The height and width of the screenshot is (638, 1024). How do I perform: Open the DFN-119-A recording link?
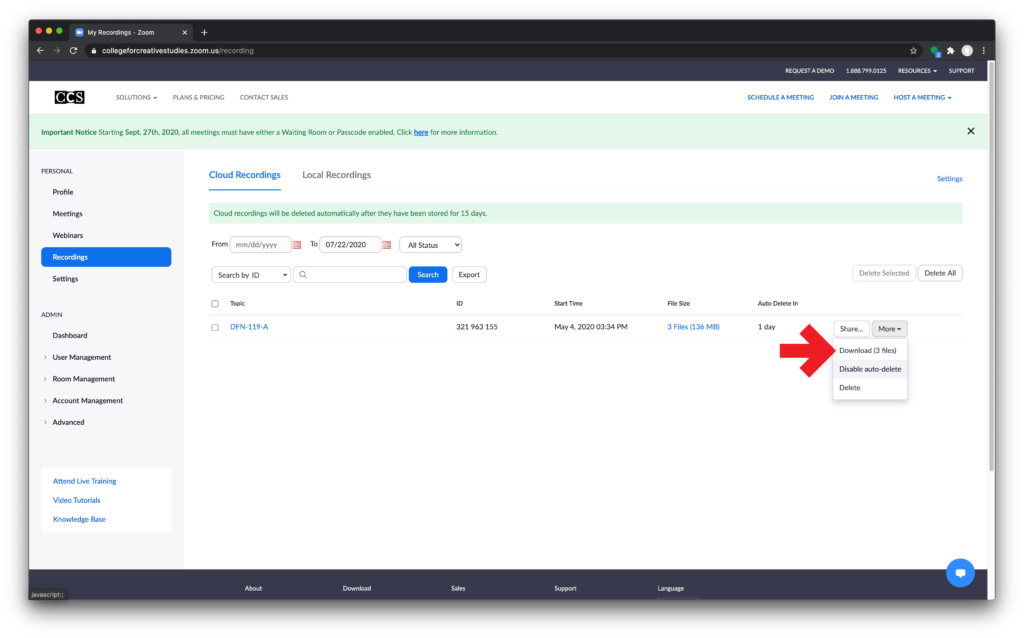(x=249, y=327)
